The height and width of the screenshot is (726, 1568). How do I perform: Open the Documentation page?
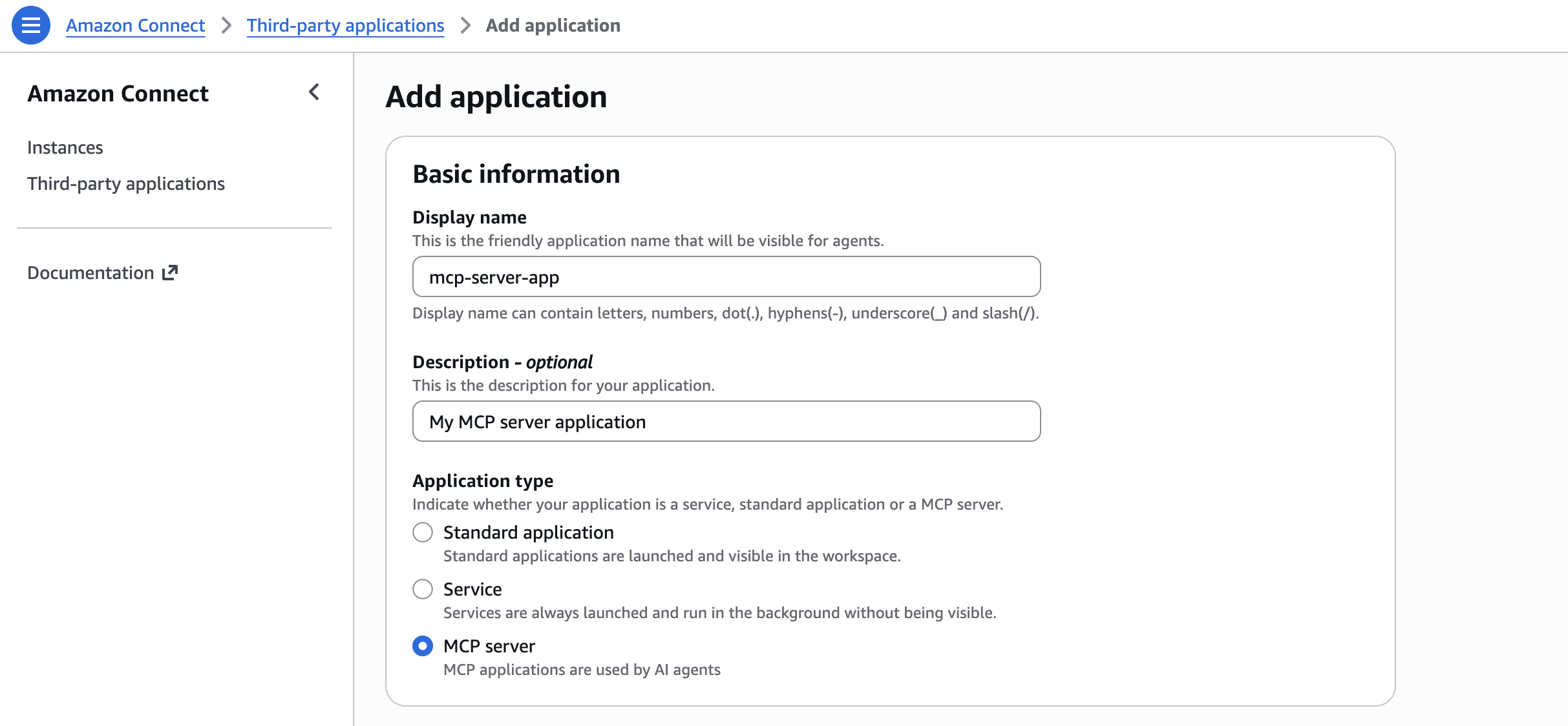(x=92, y=273)
